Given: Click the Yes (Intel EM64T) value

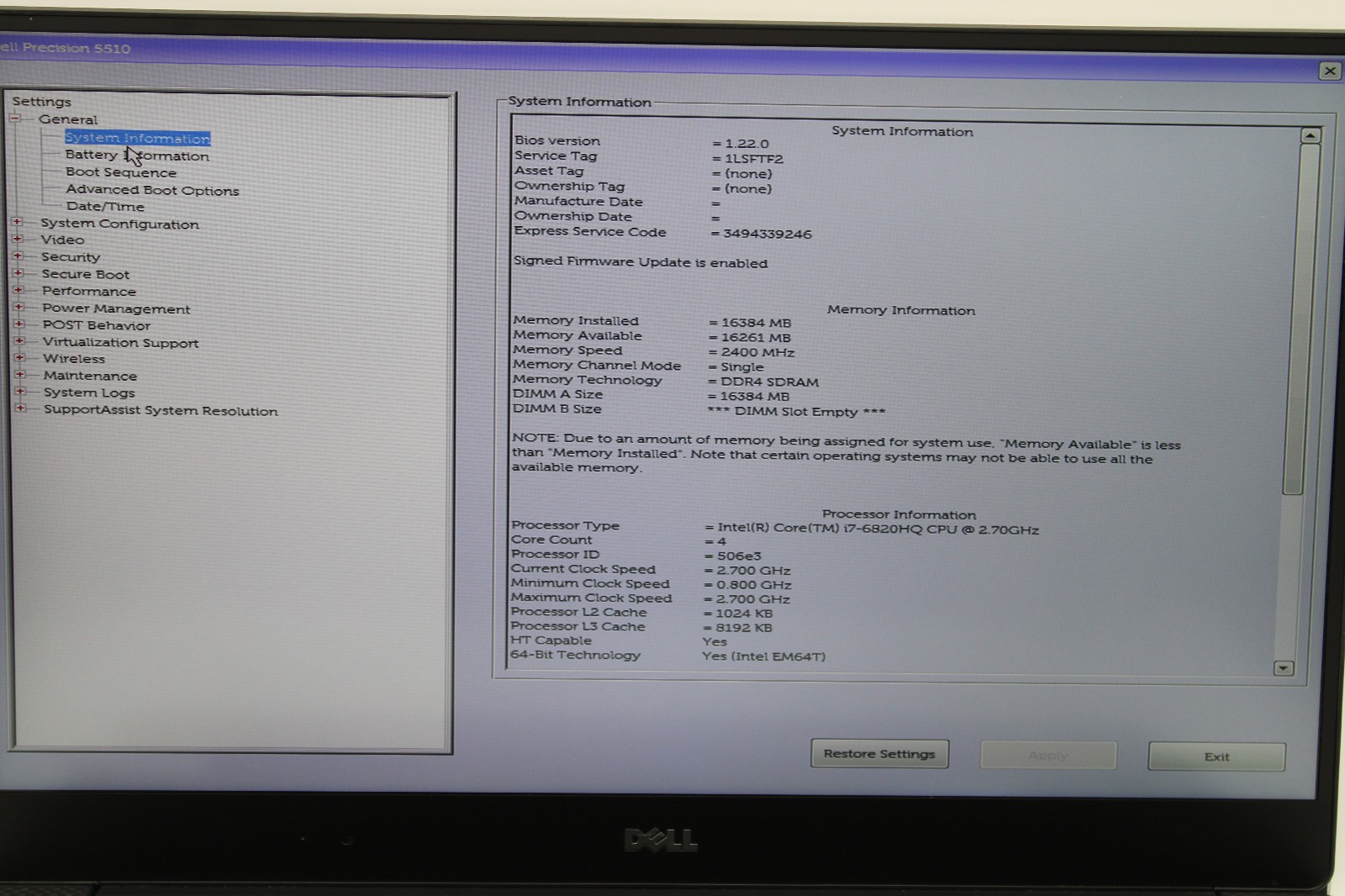Looking at the screenshot, I should pos(763,656).
